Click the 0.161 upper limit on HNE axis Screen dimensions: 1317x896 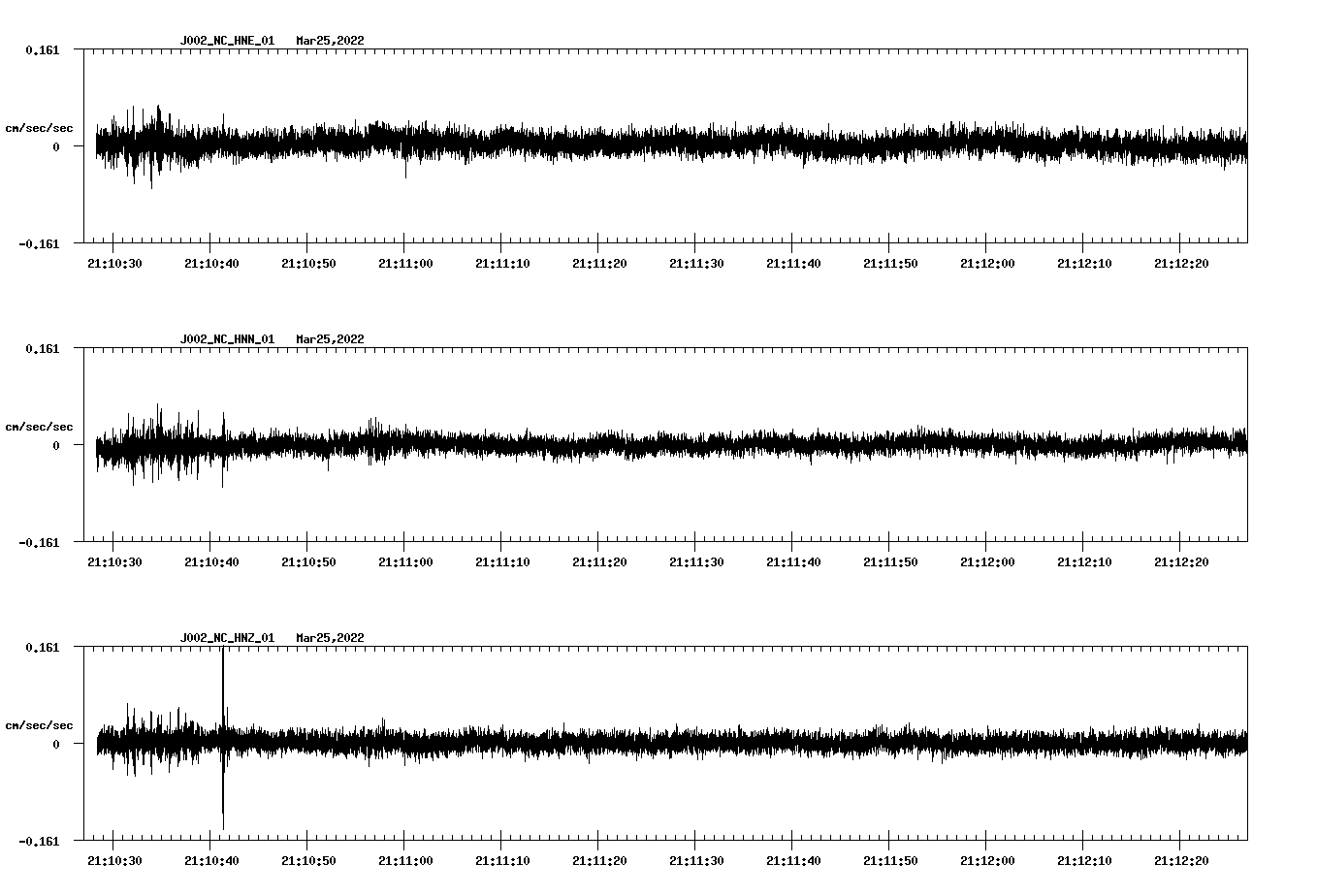[x=43, y=49]
